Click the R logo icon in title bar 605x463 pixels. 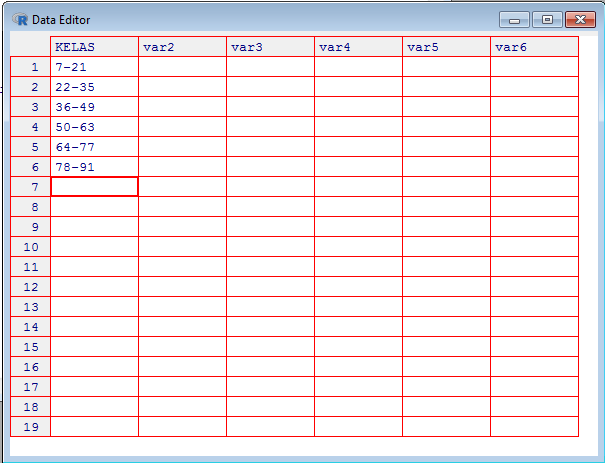[x=20, y=19]
